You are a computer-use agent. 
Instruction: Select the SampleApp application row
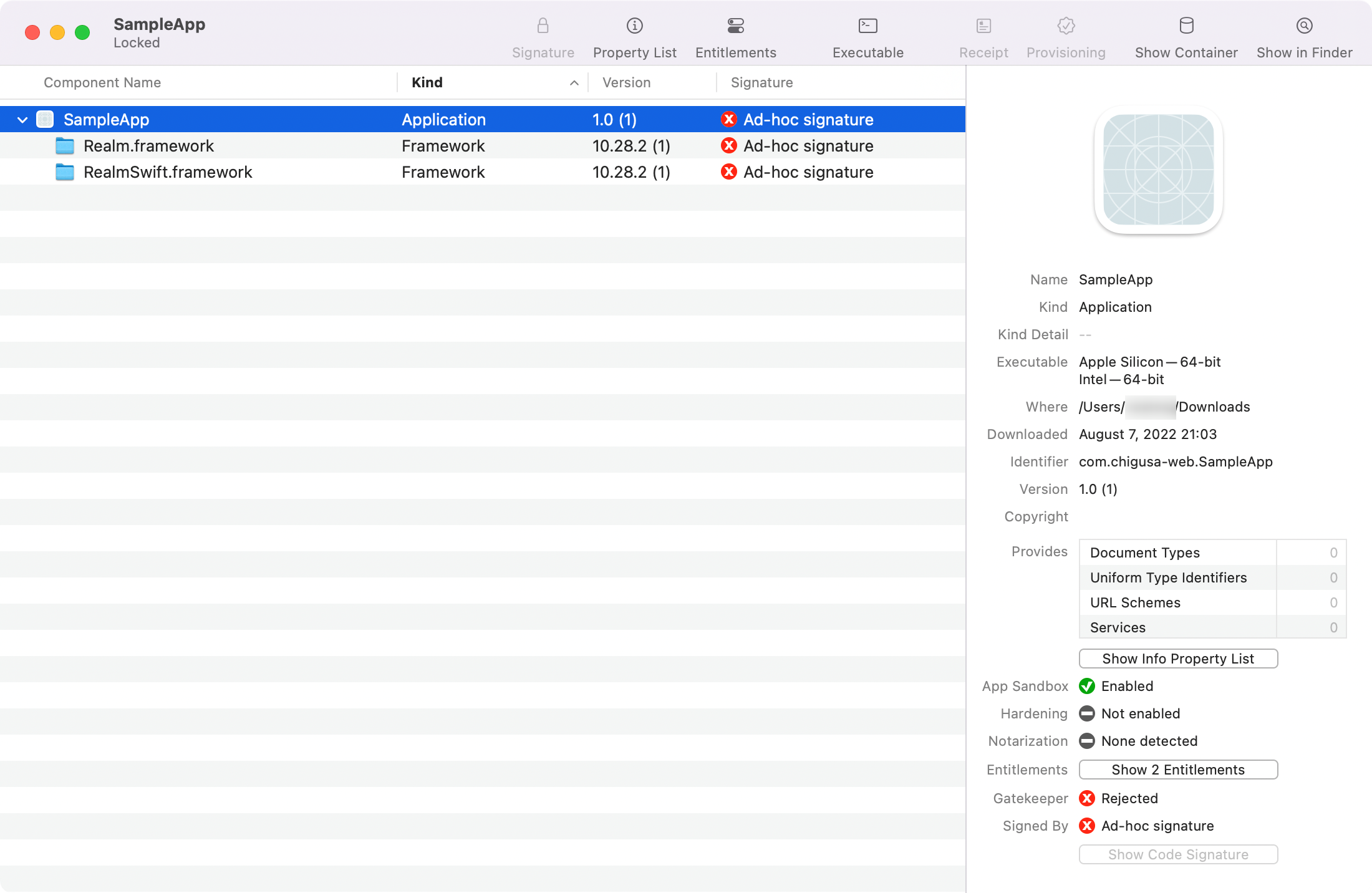pyautogui.click(x=483, y=119)
